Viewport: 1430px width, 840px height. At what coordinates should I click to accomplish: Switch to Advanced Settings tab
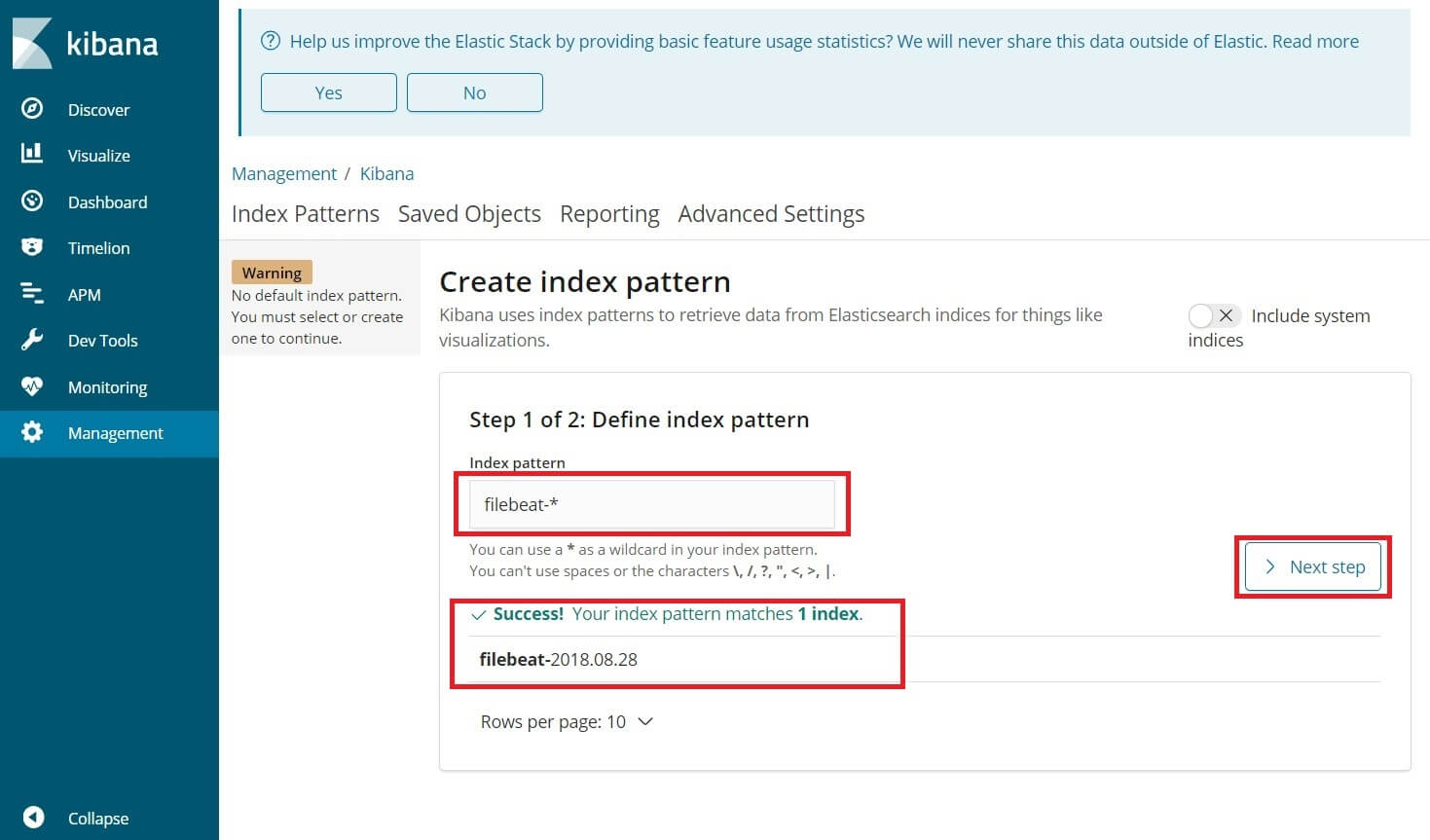pyautogui.click(x=771, y=214)
